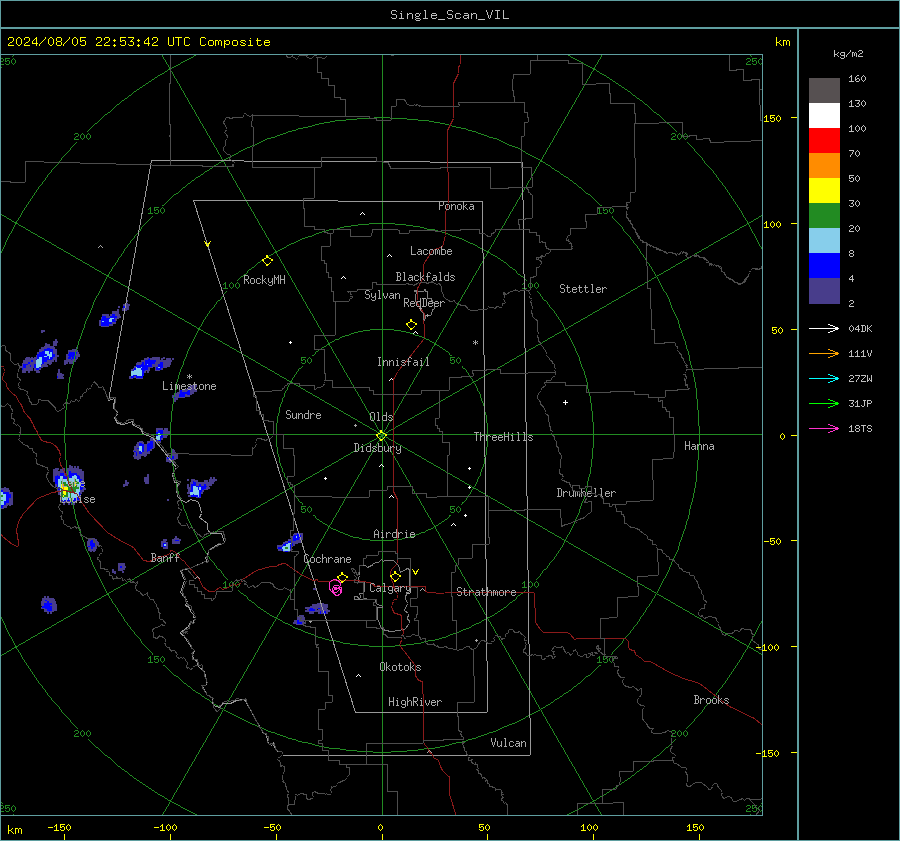Click the 2024/08/05 22:53:42 UTC Composite timestamp
Viewport: 900px width, 841px height.
pos(138,42)
